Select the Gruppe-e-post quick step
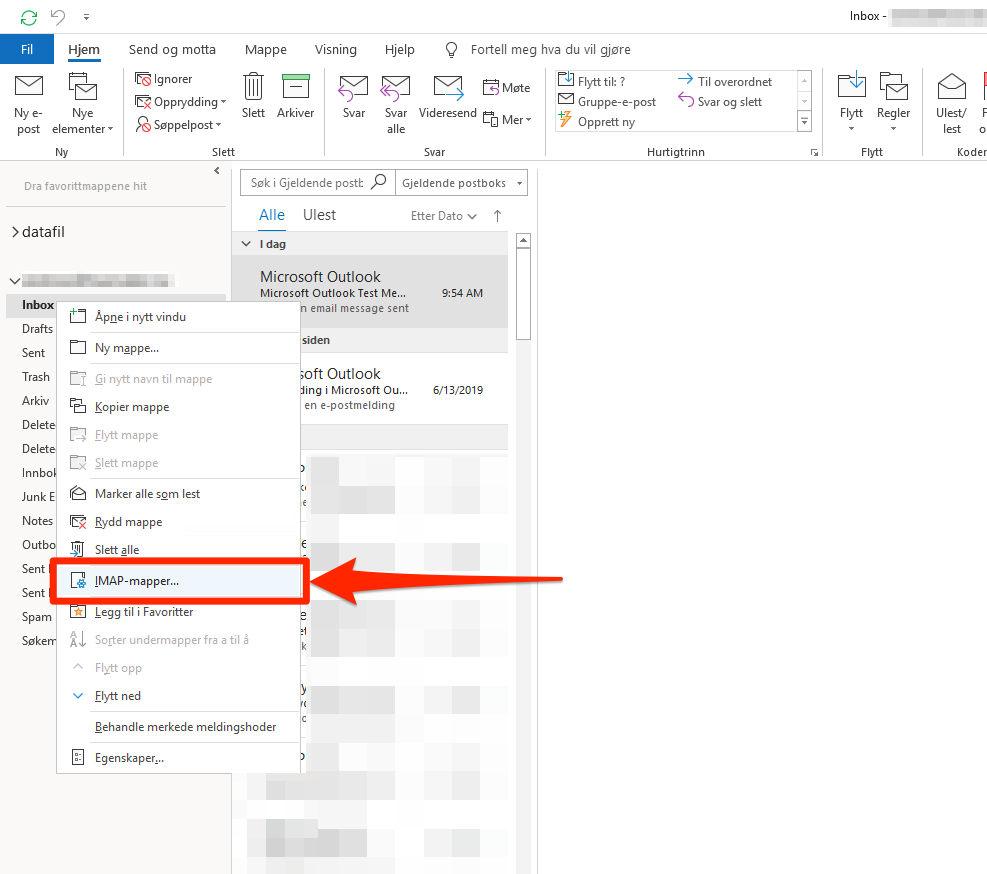The image size is (987, 874). [x=607, y=101]
